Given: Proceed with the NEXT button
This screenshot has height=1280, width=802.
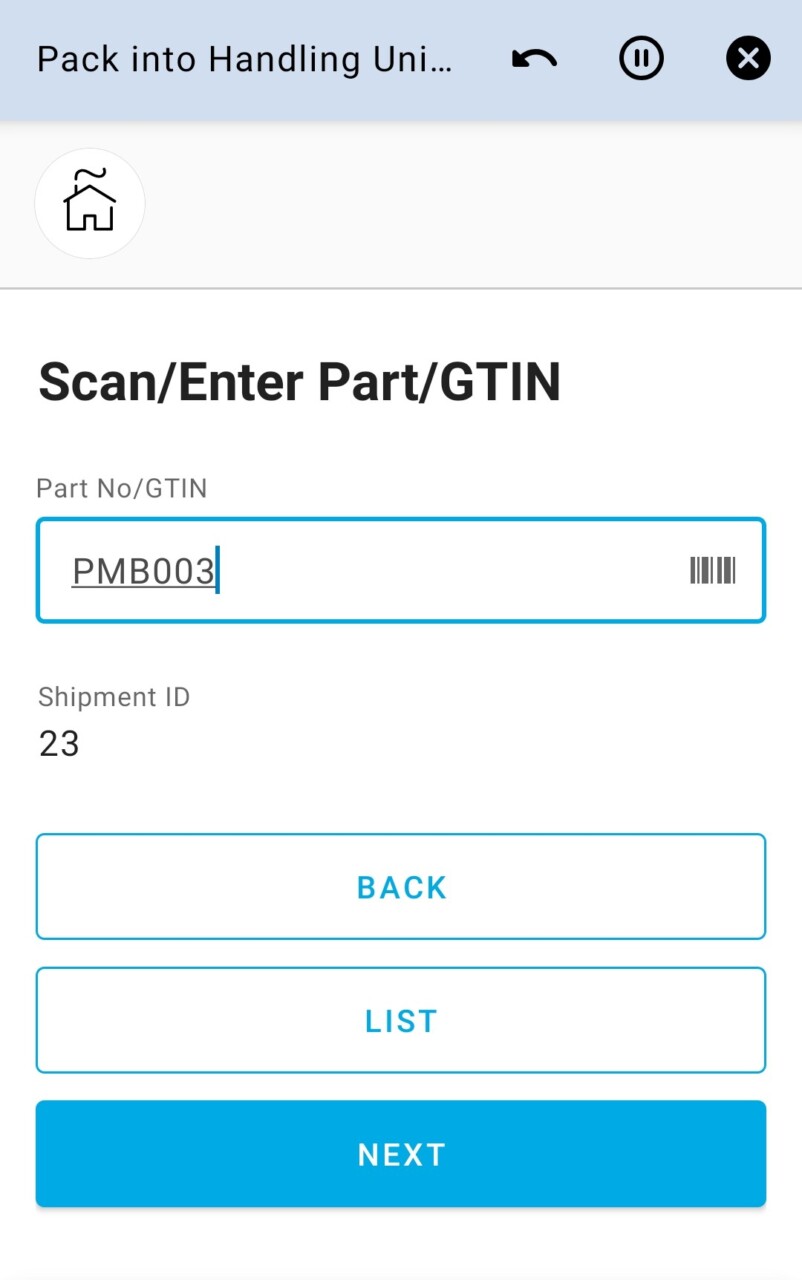Looking at the screenshot, I should pyautogui.click(x=401, y=1154).
